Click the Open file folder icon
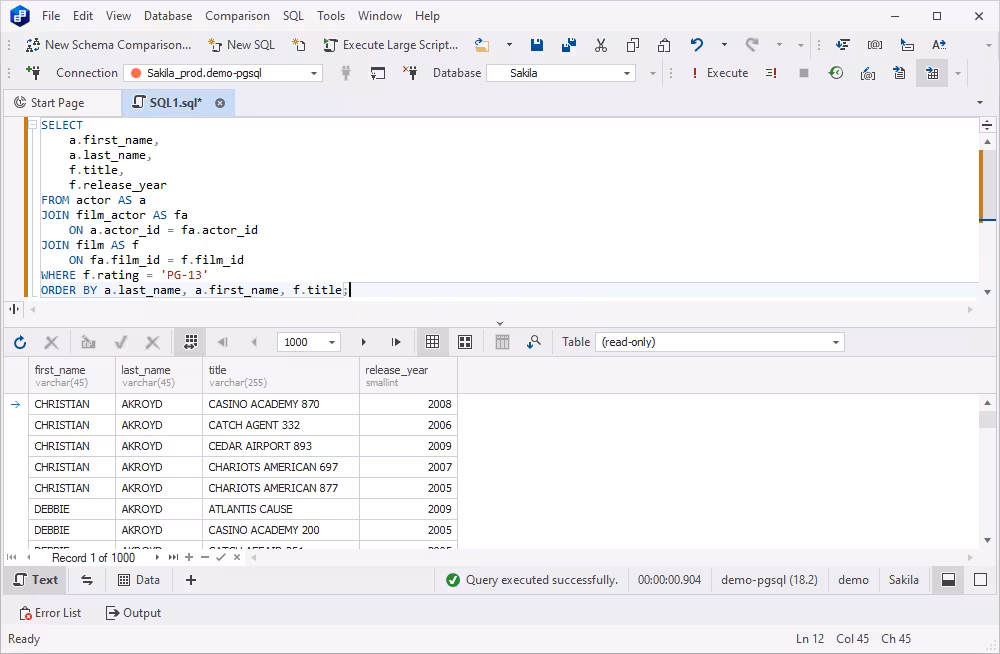 [x=482, y=45]
